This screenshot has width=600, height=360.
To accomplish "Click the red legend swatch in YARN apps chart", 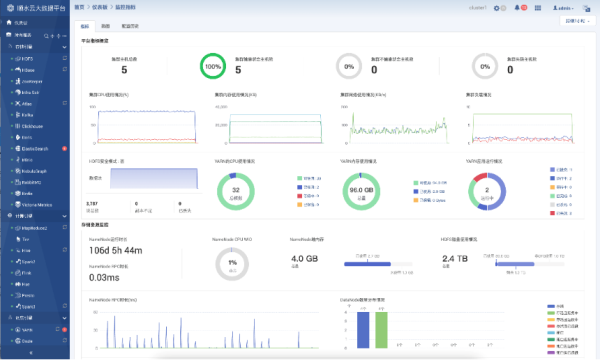I will coord(552,213).
